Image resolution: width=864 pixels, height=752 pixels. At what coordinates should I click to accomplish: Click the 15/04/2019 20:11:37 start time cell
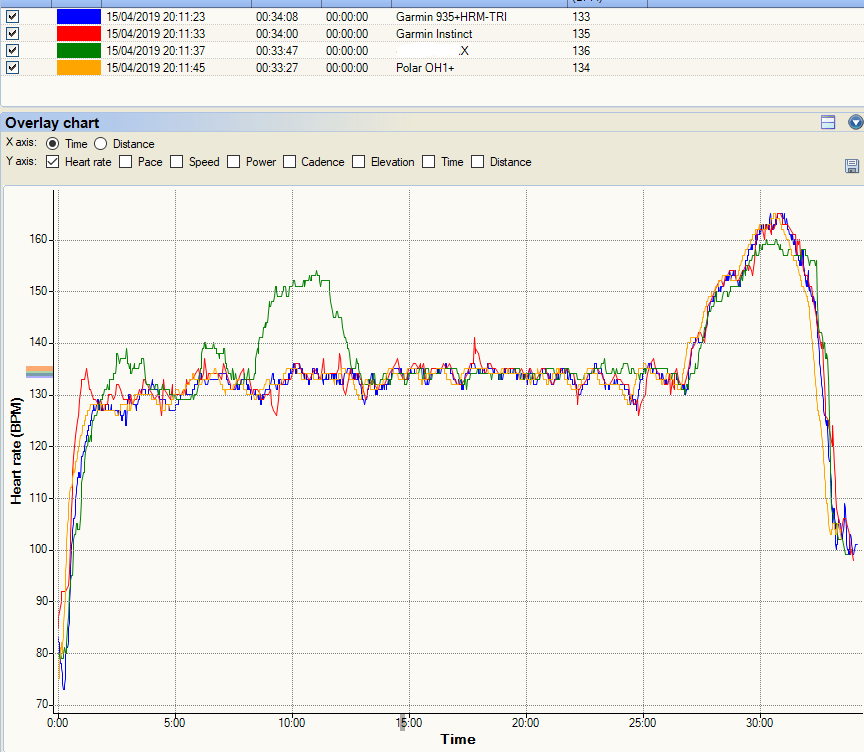[x=156, y=51]
